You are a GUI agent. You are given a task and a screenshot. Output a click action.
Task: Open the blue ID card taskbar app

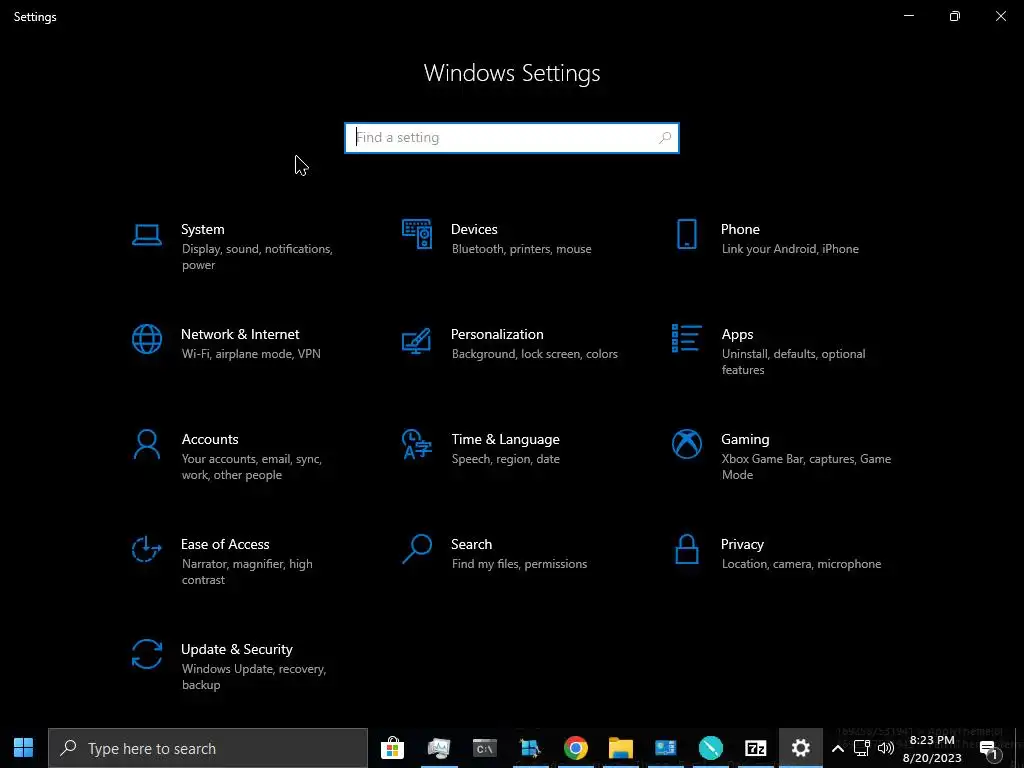click(665, 748)
